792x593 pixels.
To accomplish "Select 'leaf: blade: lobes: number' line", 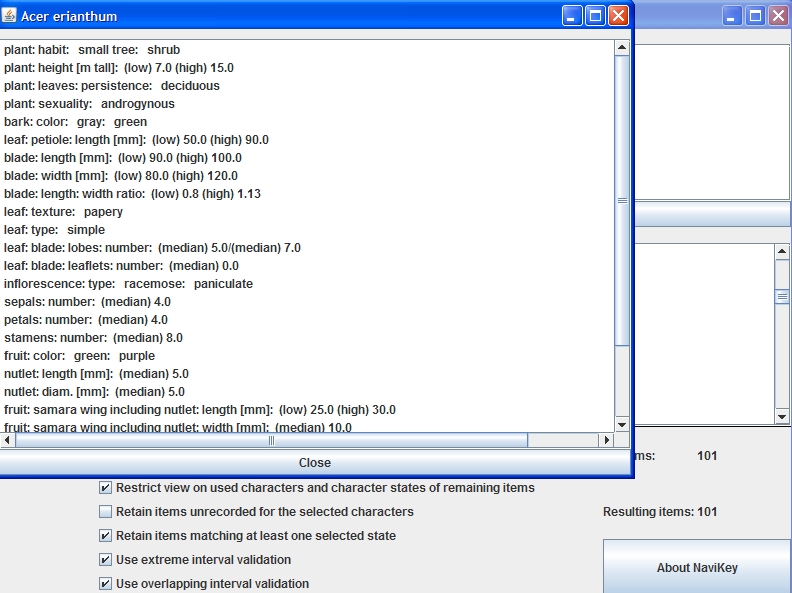I will 152,248.
